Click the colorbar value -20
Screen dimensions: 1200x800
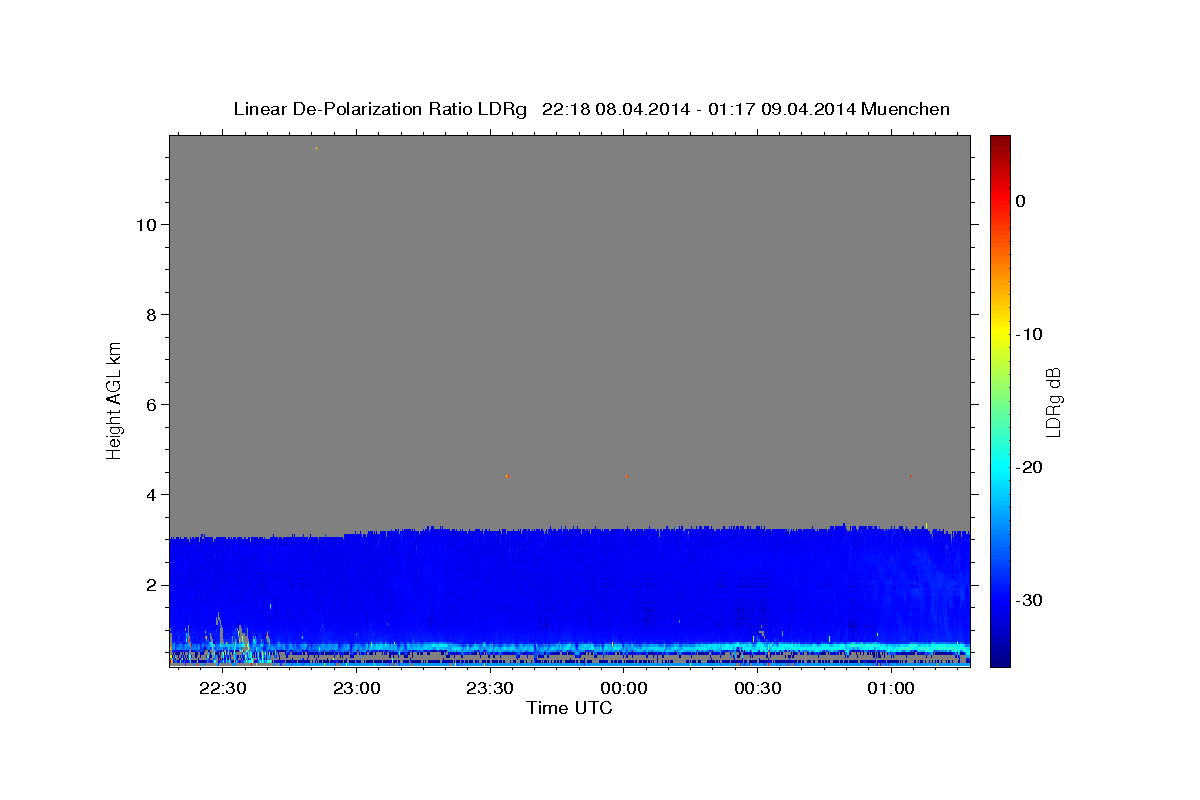coord(1030,467)
